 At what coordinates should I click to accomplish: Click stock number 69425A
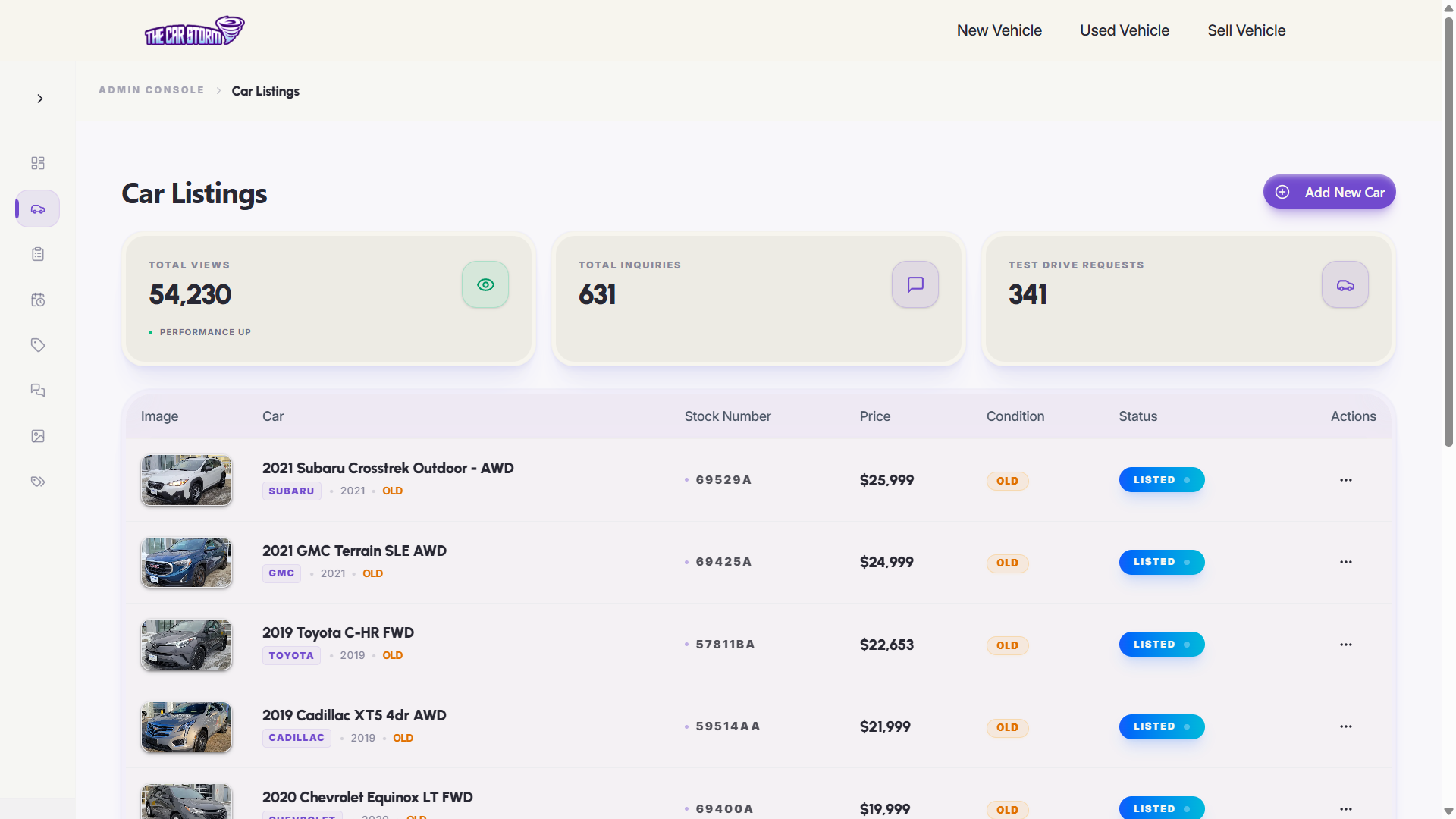(723, 562)
